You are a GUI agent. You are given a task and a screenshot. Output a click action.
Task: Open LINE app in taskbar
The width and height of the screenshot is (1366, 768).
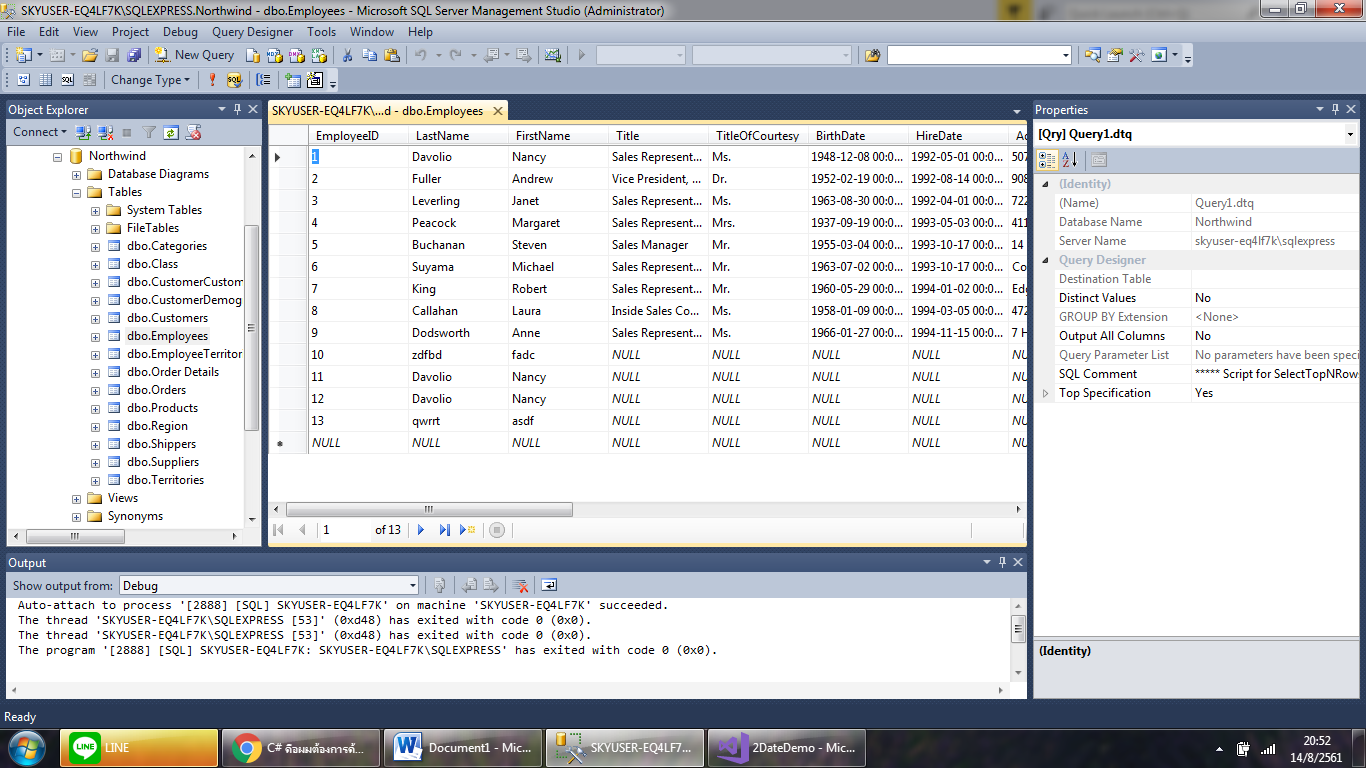pyautogui.click(x=139, y=747)
